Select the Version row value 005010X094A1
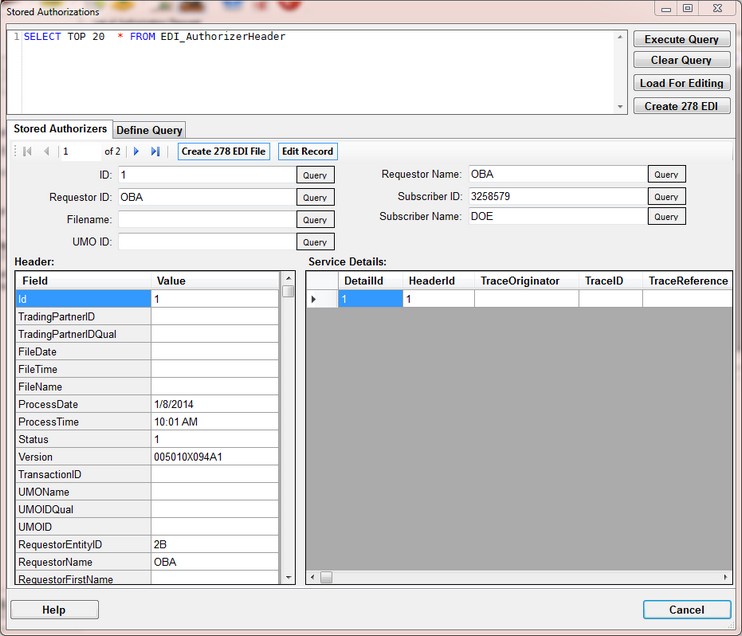The height and width of the screenshot is (636, 742). pyautogui.click(x=215, y=457)
